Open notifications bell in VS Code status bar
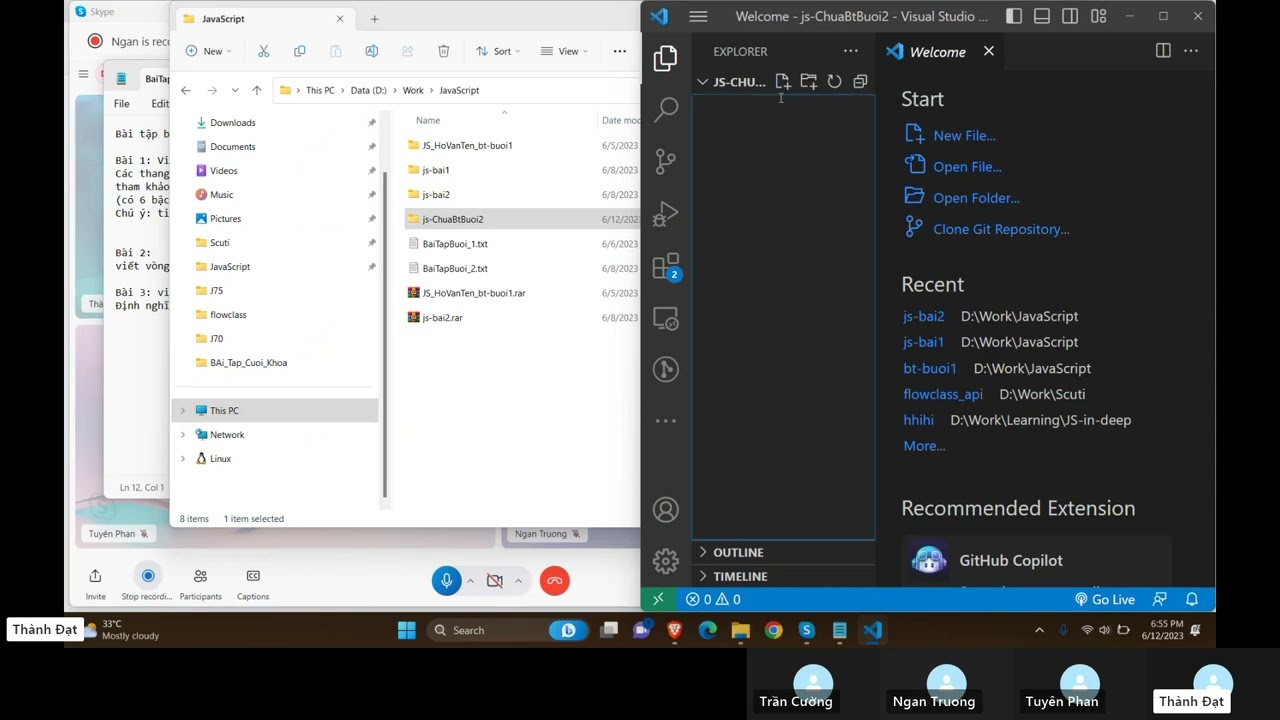Viewport: 1280px width, 720px height. (x=1191, y=599)
